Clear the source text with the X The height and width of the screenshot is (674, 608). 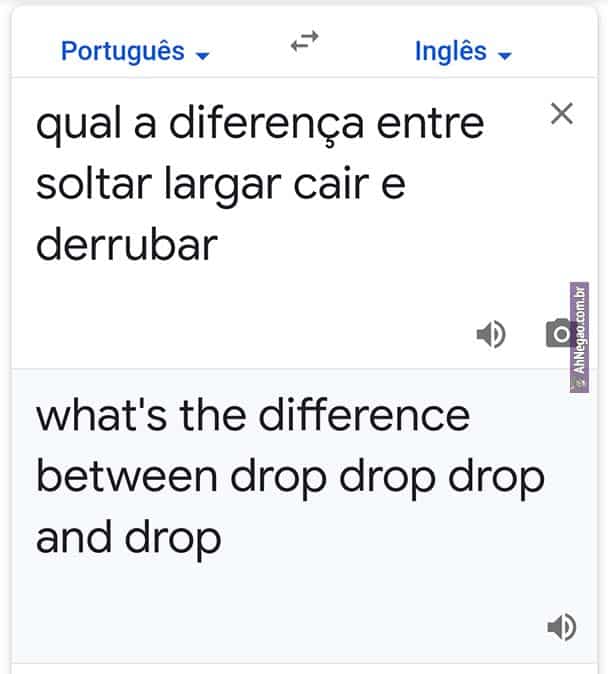(x=562, y=114)
